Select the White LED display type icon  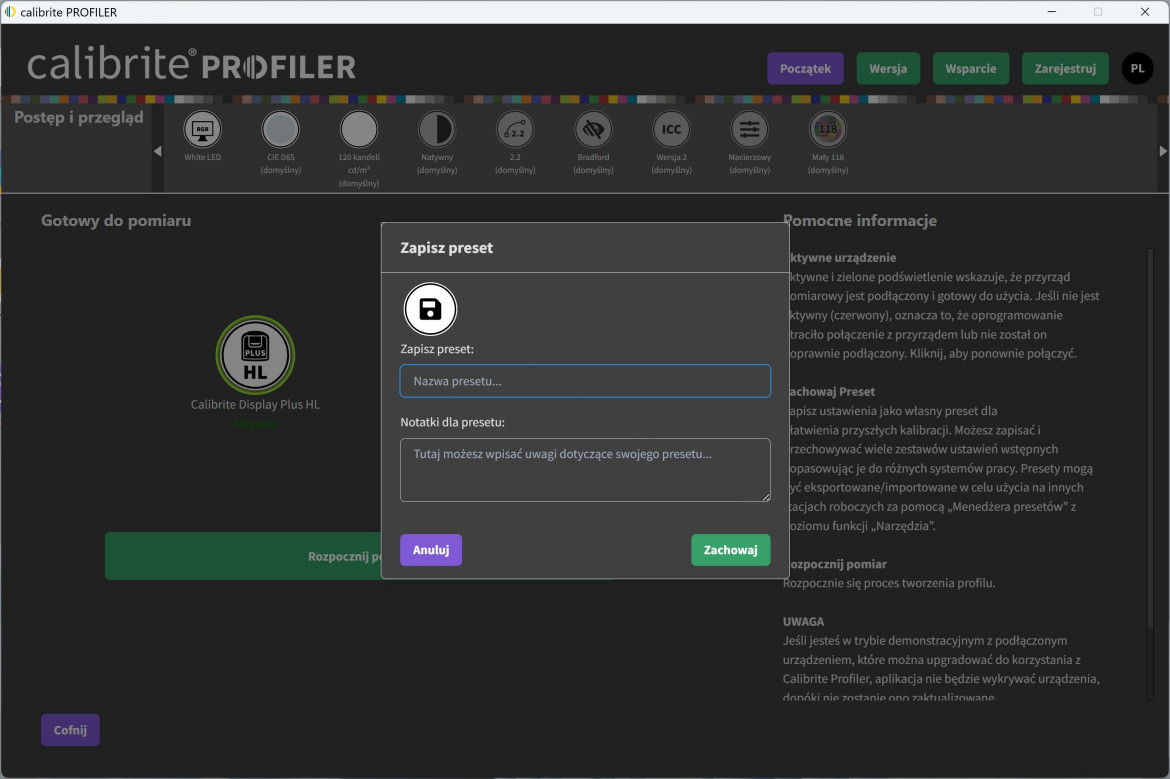(202, 130)
